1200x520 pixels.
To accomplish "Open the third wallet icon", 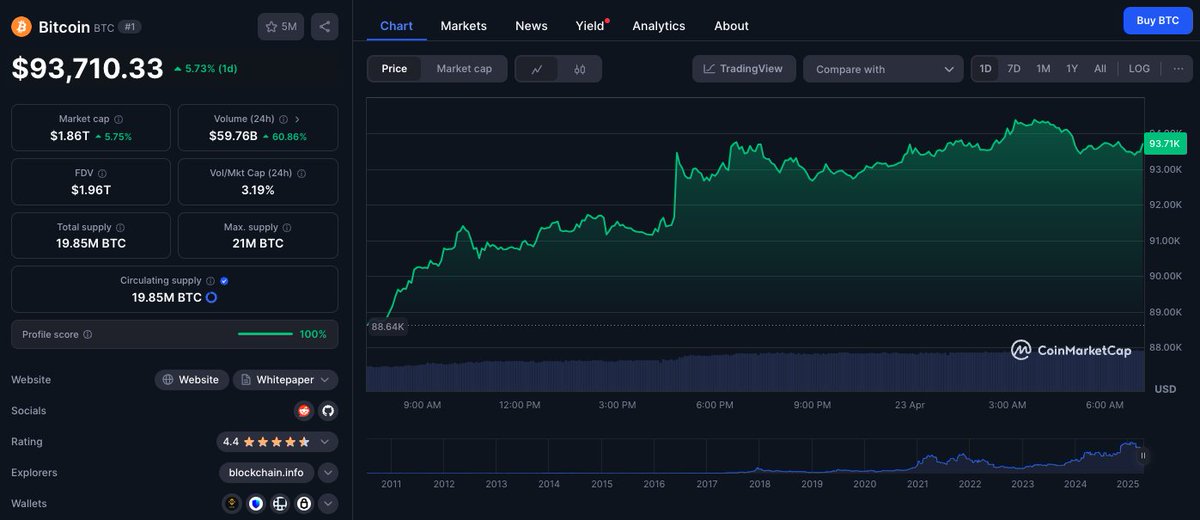I will [x=279, y=503].
